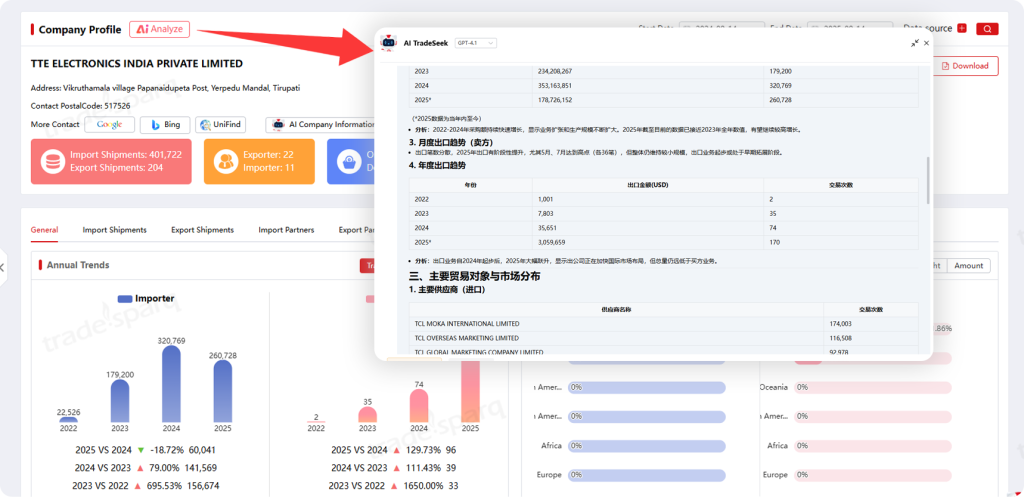Click the 2024 importer bar 320,769
This screenshot has width=1024, height=497.
pyautogui.click(x=171, y=383)
